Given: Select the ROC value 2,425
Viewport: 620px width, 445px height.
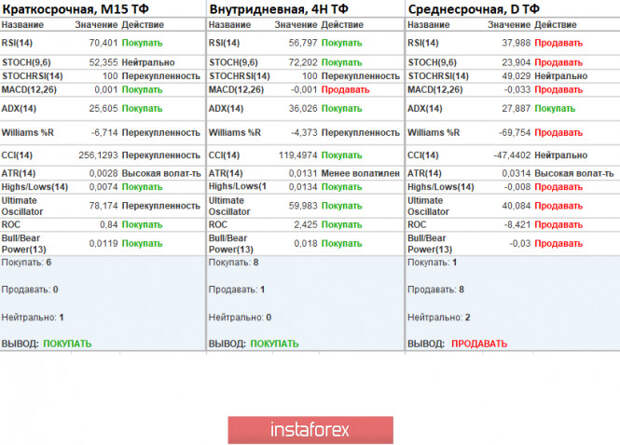Looking at the screenshot, I should tap(305, 225).
